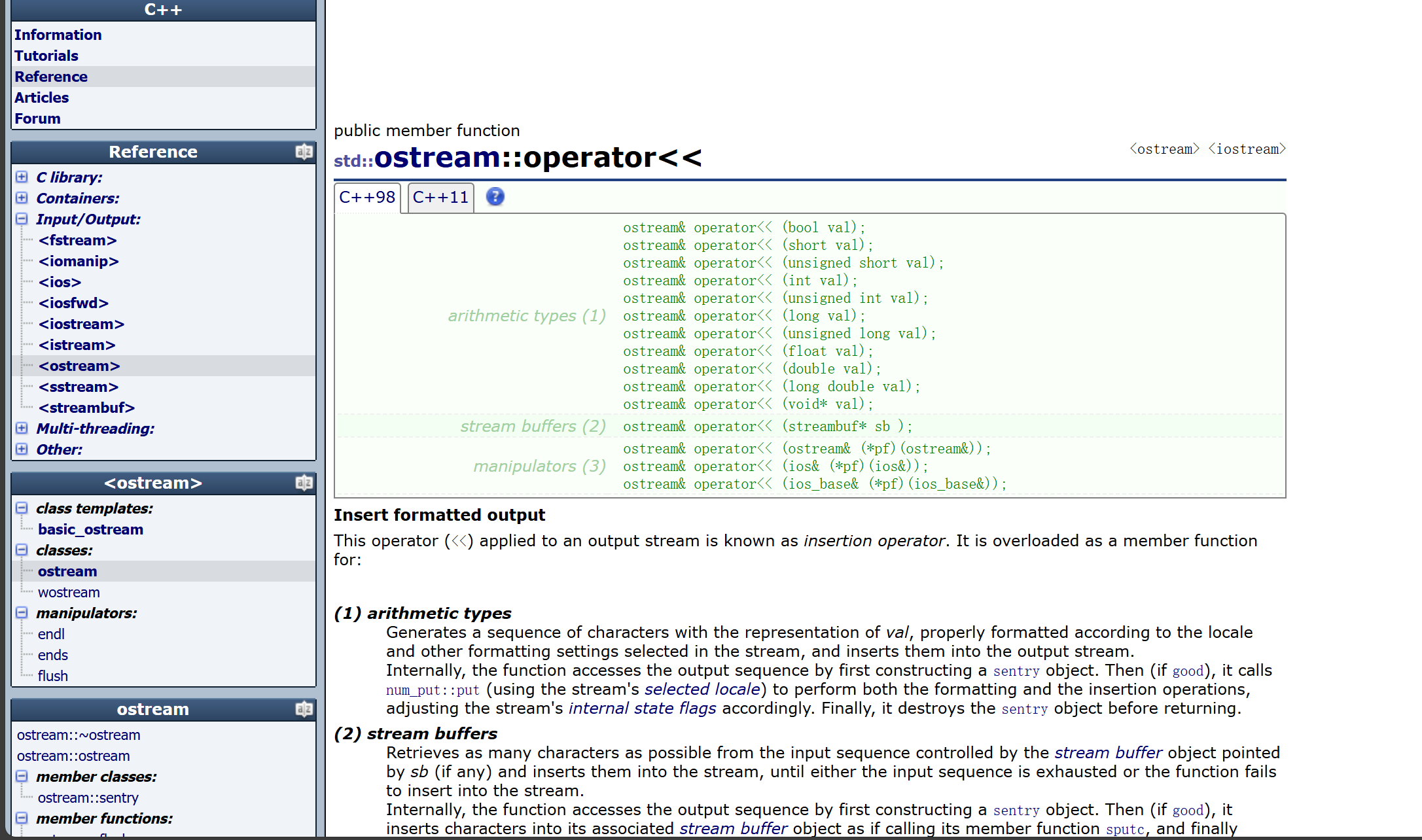This screenshot has width=1422, height=840.
Task: Expand the C library tree node
Action: (x=22, y=177)
